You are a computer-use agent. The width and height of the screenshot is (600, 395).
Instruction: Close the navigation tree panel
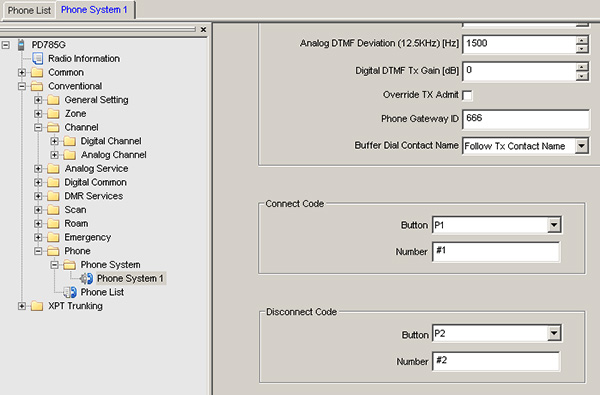tap(203, 29)
